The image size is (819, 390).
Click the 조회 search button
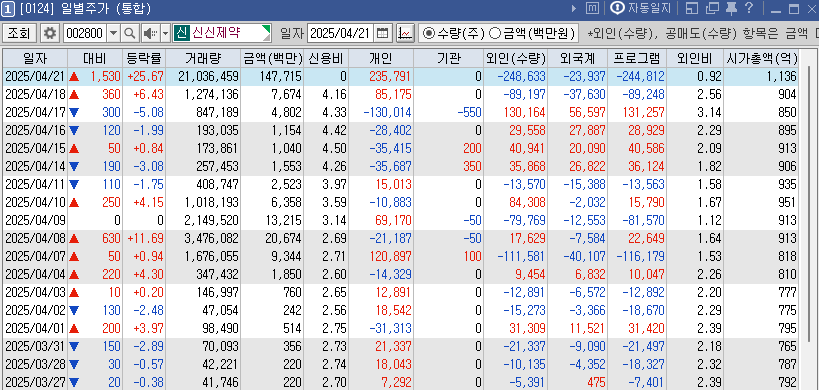tap(20, 33)
